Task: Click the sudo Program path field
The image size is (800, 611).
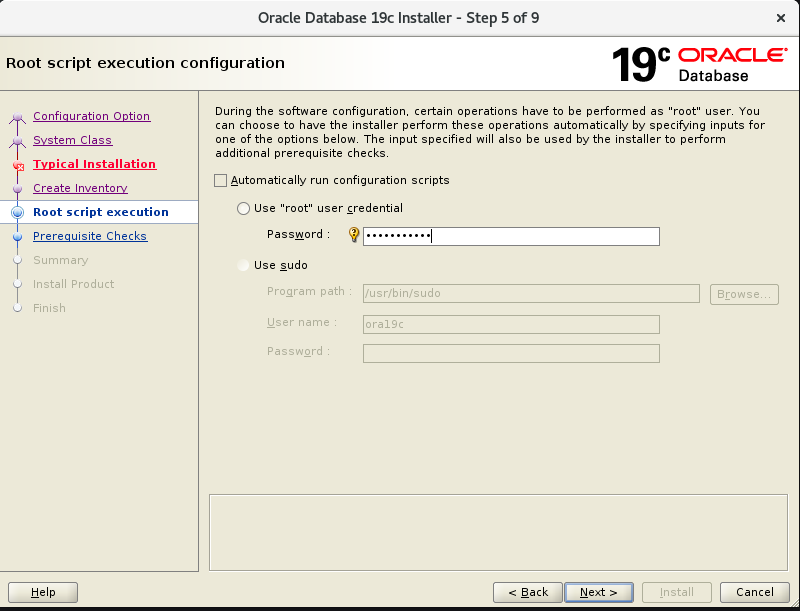Action: pos(531,293)
